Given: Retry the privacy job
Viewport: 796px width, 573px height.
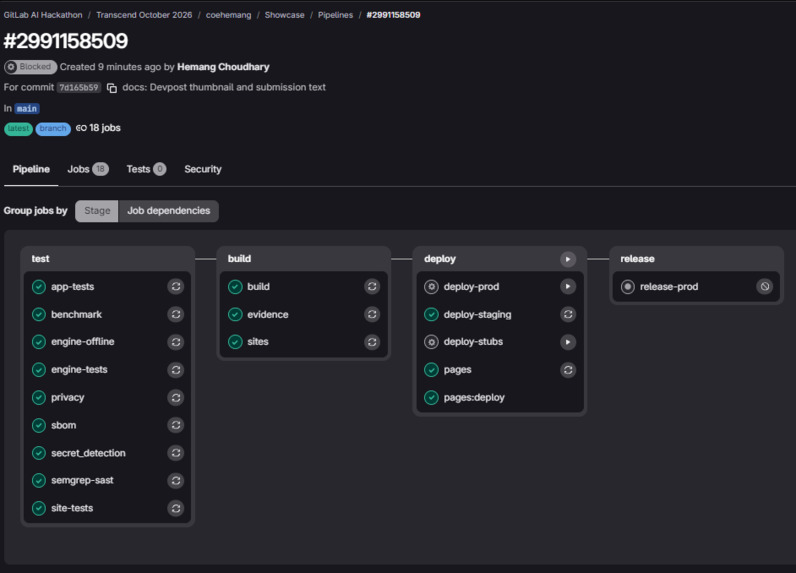Looking at the screenshot, I should point(176,397).
